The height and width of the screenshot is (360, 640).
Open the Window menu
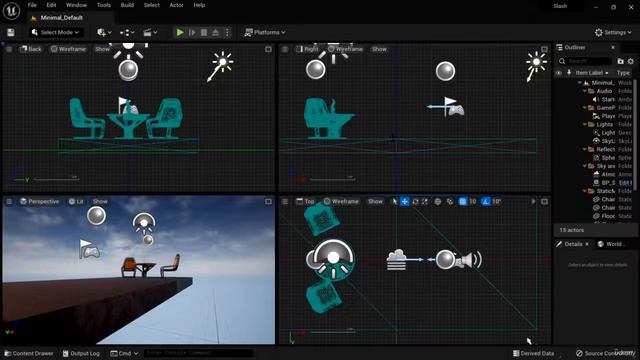click(76, 5)
